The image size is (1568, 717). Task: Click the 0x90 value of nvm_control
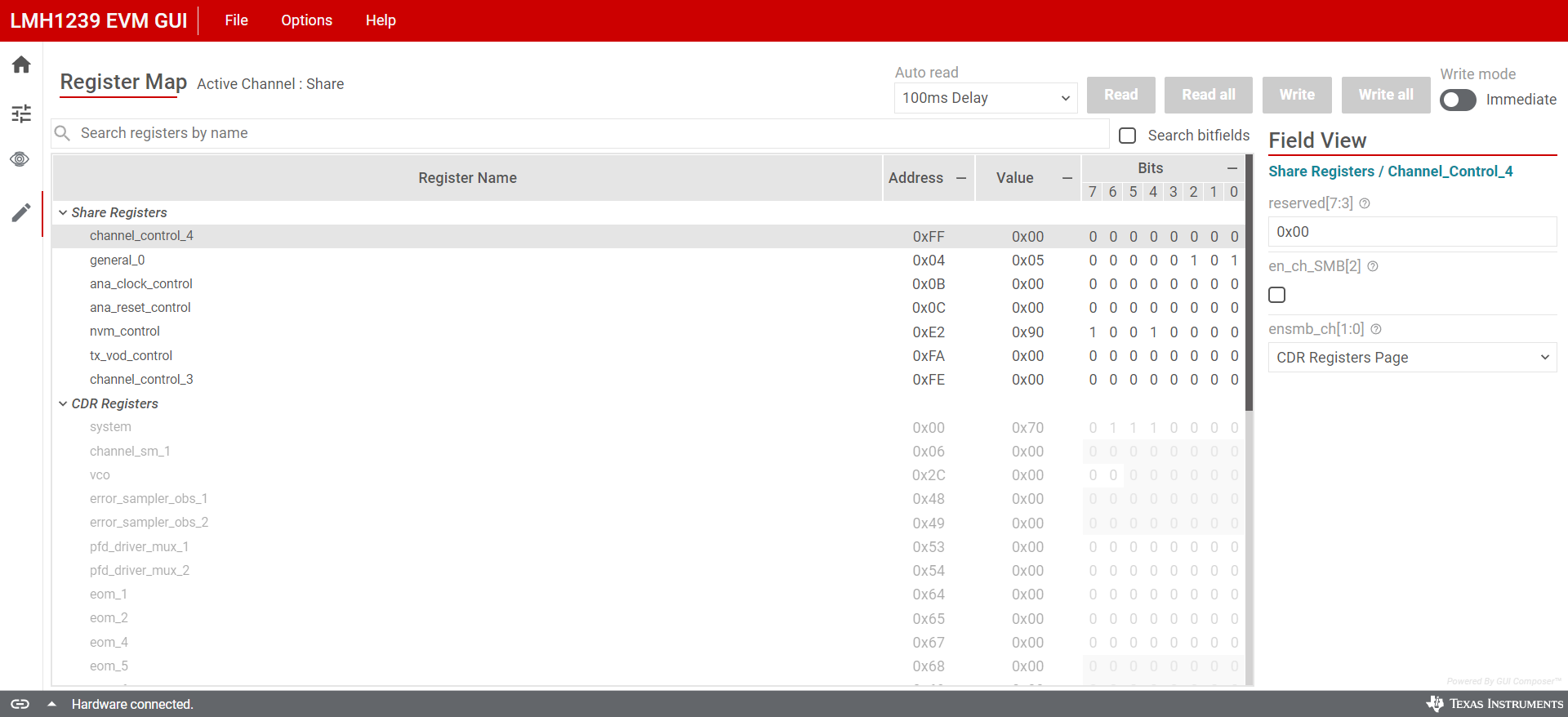(x=1027, y=332)
